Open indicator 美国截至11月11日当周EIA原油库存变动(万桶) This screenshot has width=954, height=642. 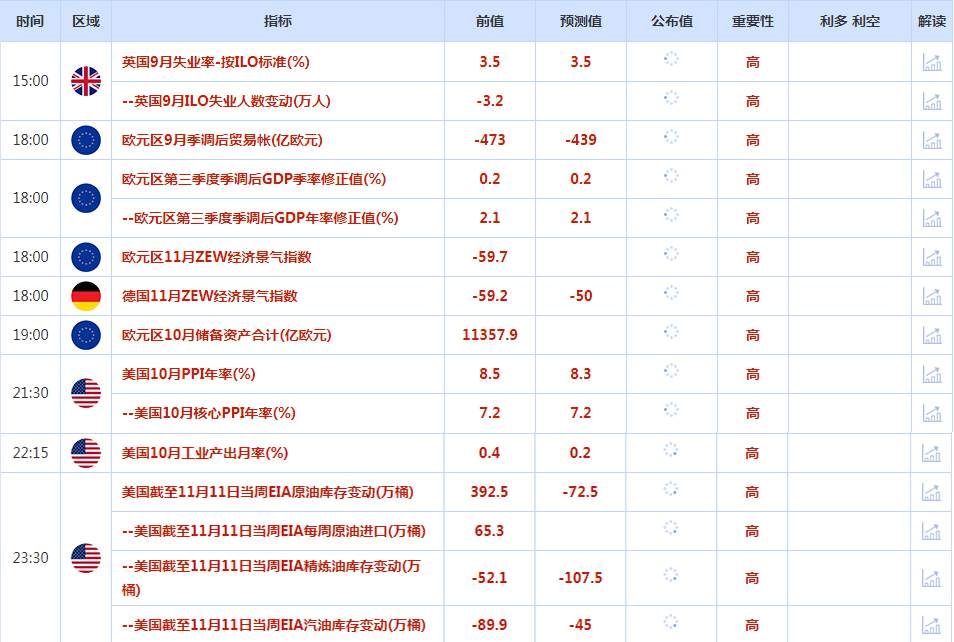[267, 492]
